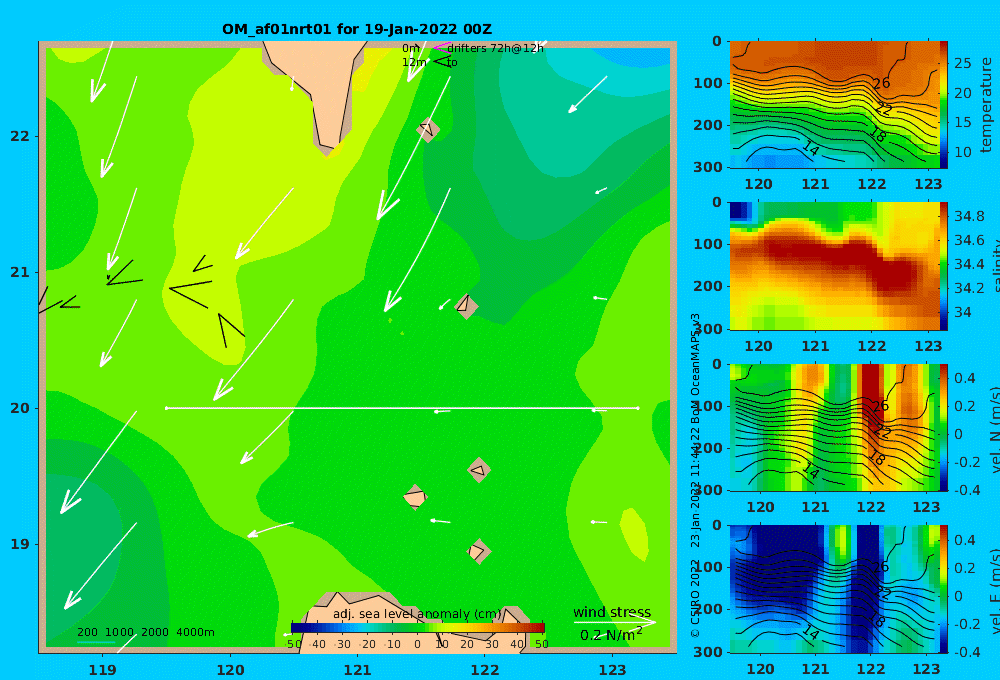Screen dimensions: 1000x680
Task: Click the 'temperature' axis label
Action: [986, 105]
